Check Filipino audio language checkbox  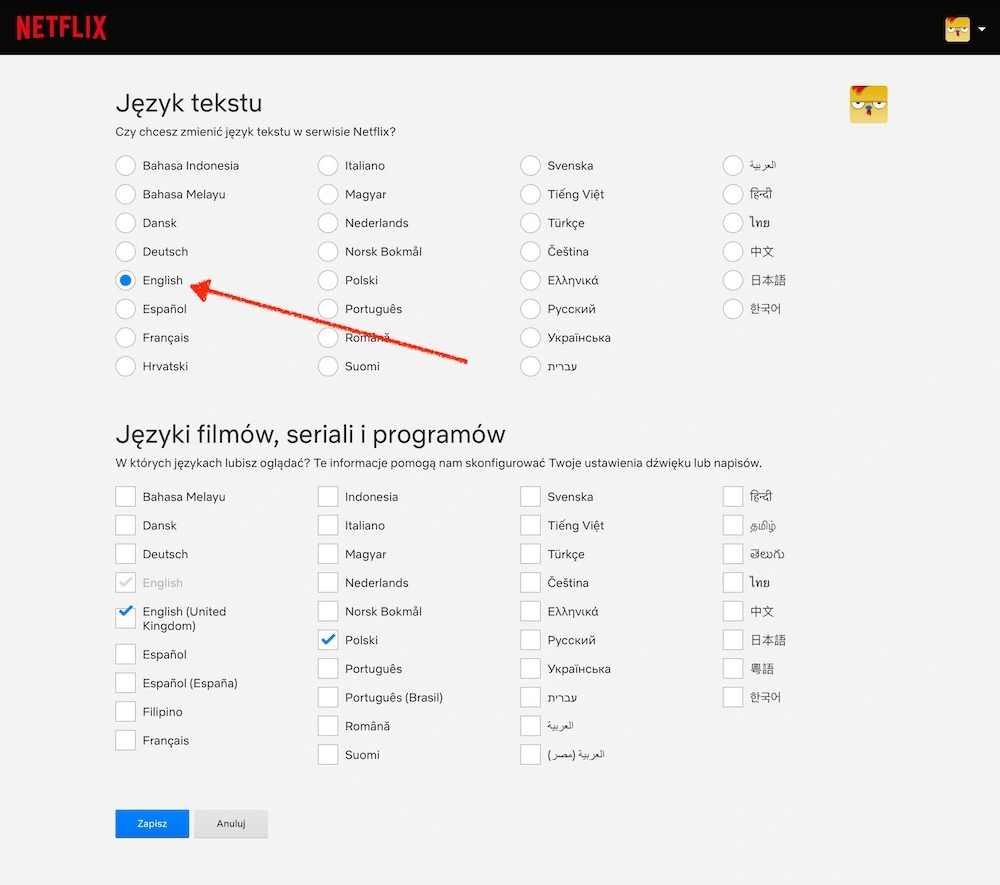(x=126, y=712)
